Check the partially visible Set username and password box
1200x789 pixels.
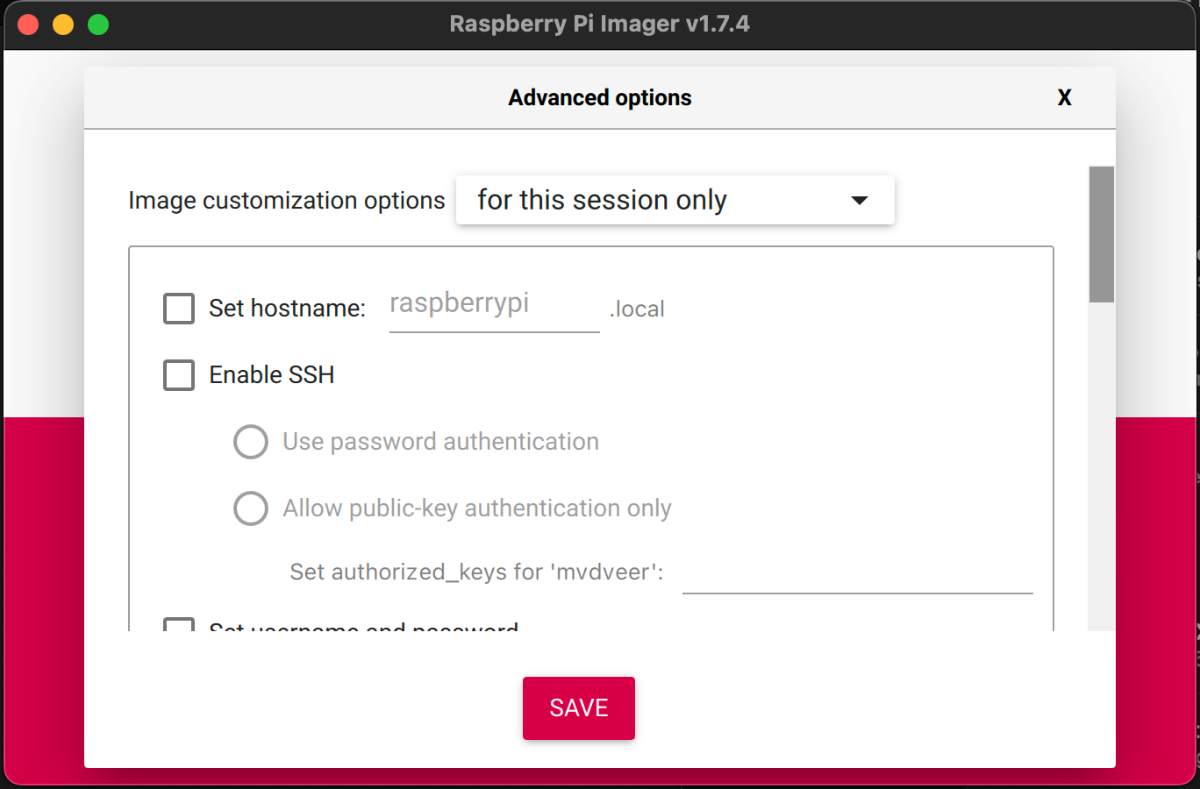coord(179,625)
